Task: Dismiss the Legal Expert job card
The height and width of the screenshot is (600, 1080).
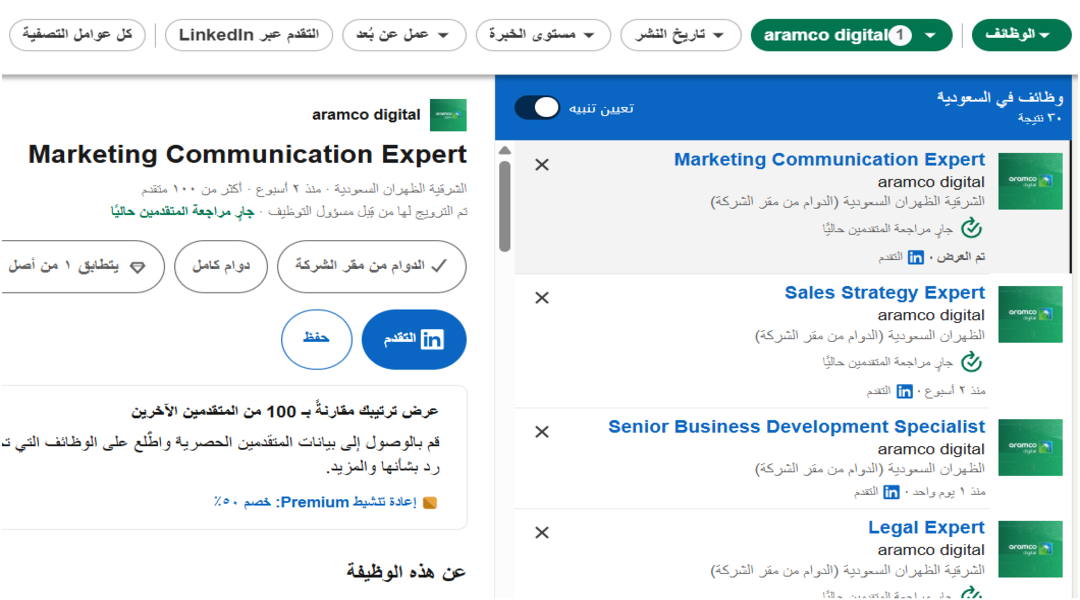Action: pyautogui.click(x=542, y=533)
